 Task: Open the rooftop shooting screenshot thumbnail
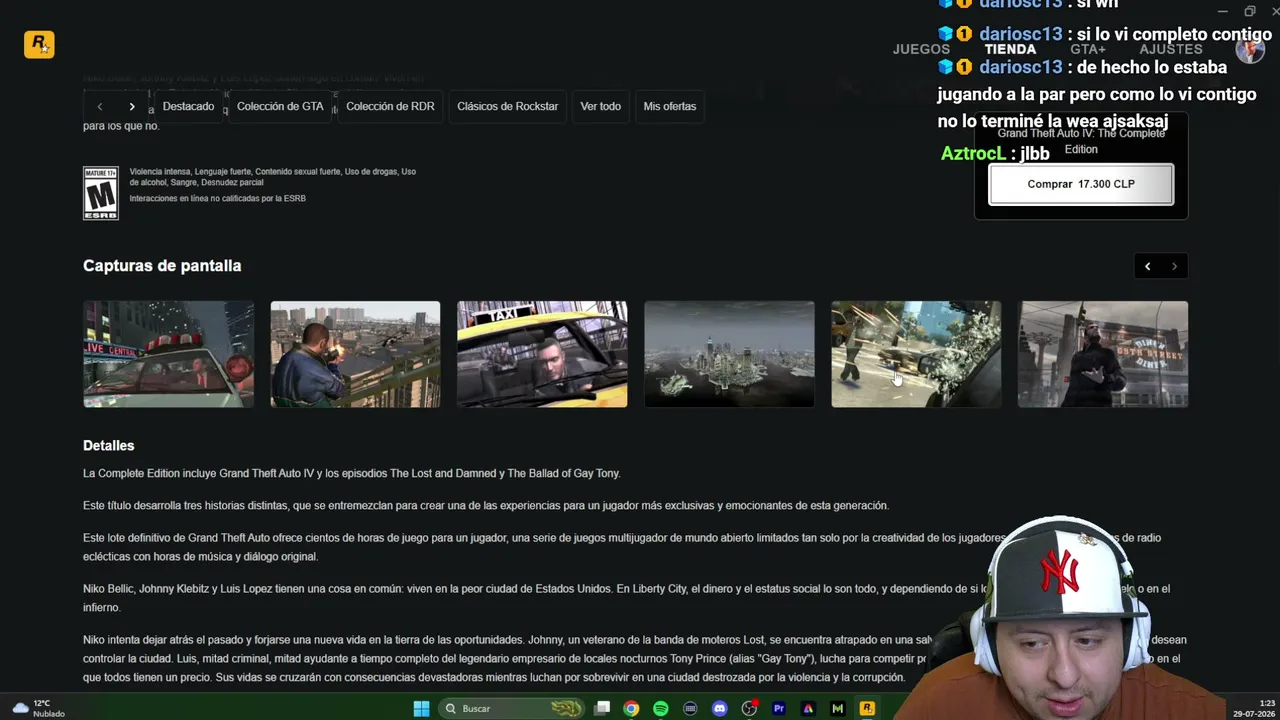point(355,354)
